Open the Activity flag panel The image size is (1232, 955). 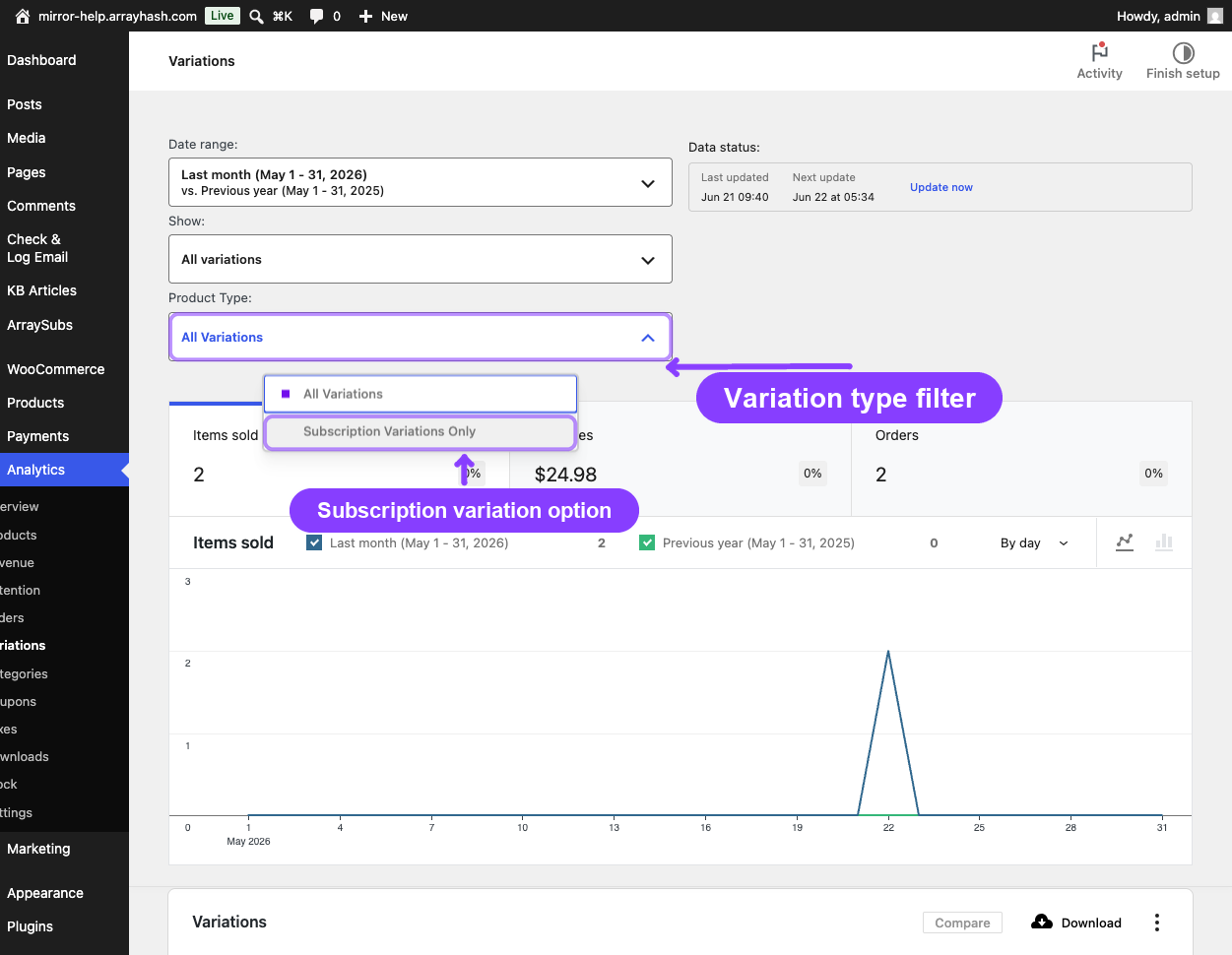tap(1099, 61)
